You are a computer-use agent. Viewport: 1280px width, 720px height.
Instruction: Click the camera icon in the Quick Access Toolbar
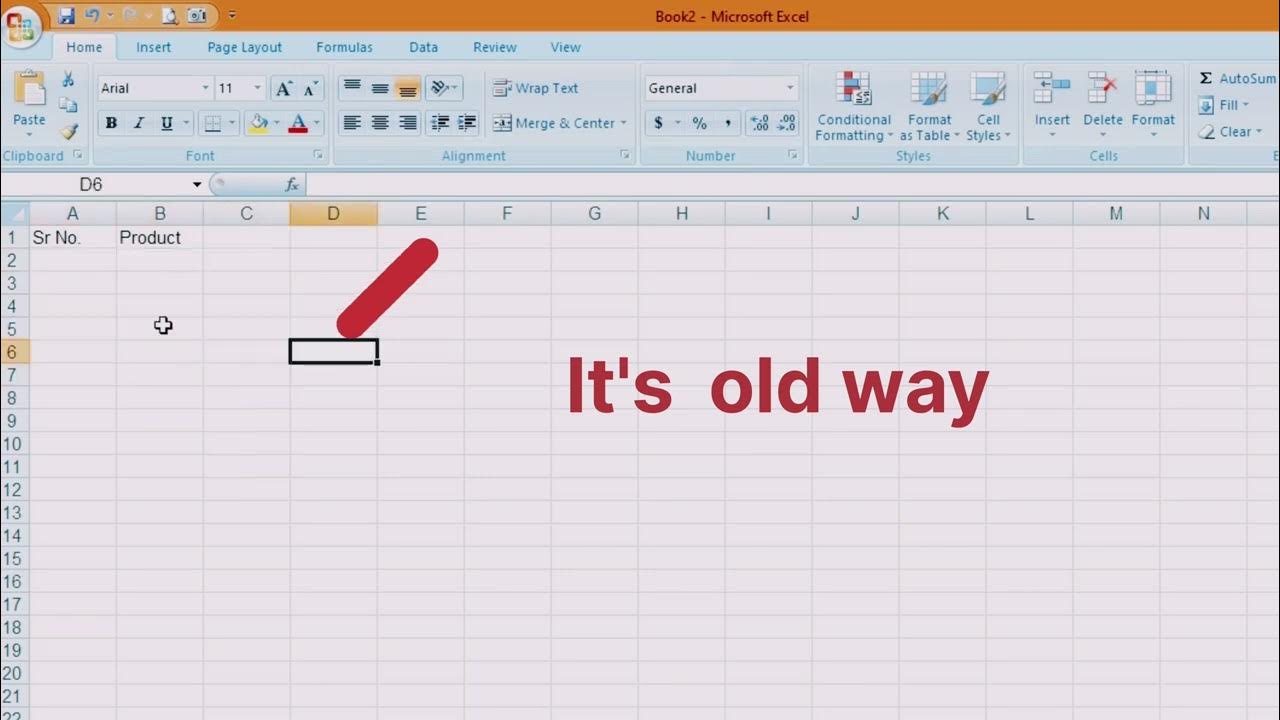pos(197,15)
